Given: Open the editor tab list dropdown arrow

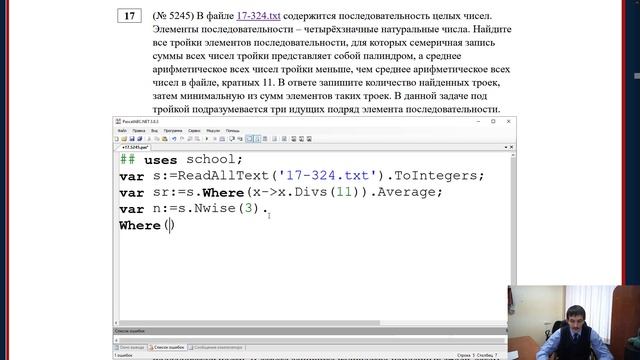Looking at the screenshot, I should tap(506, 147).
